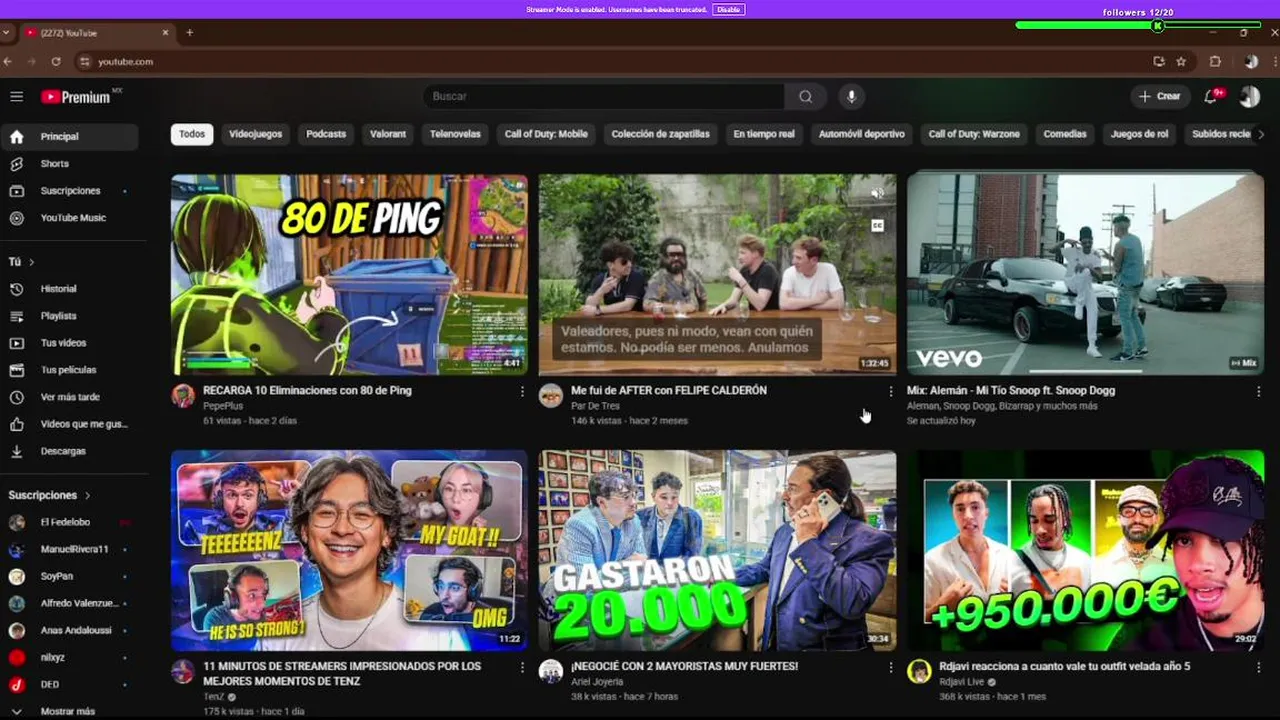Click the Crear button
1280x720 pixels.
point(1159,96)
